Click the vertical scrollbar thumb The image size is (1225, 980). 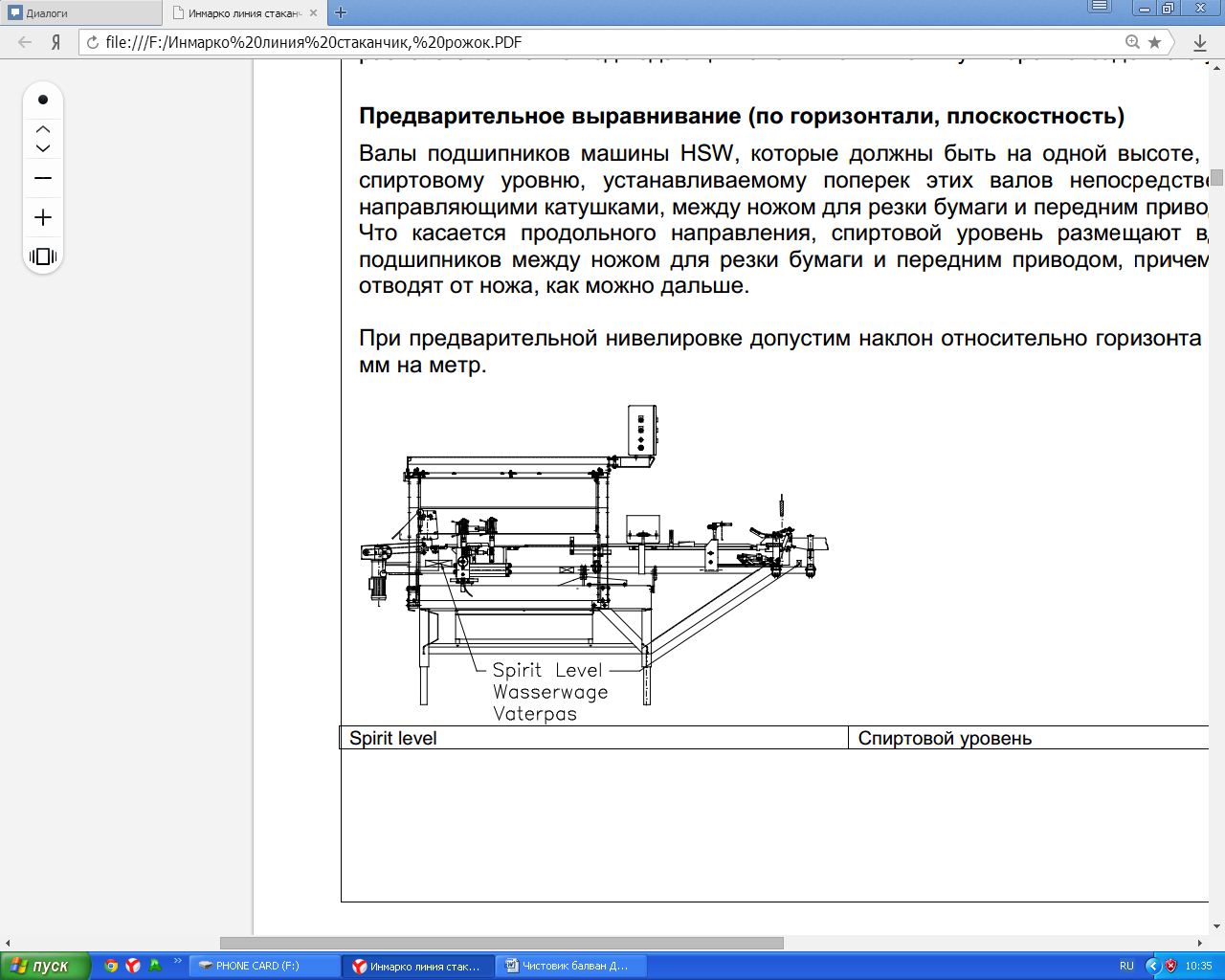click(x=1217, y=177)
